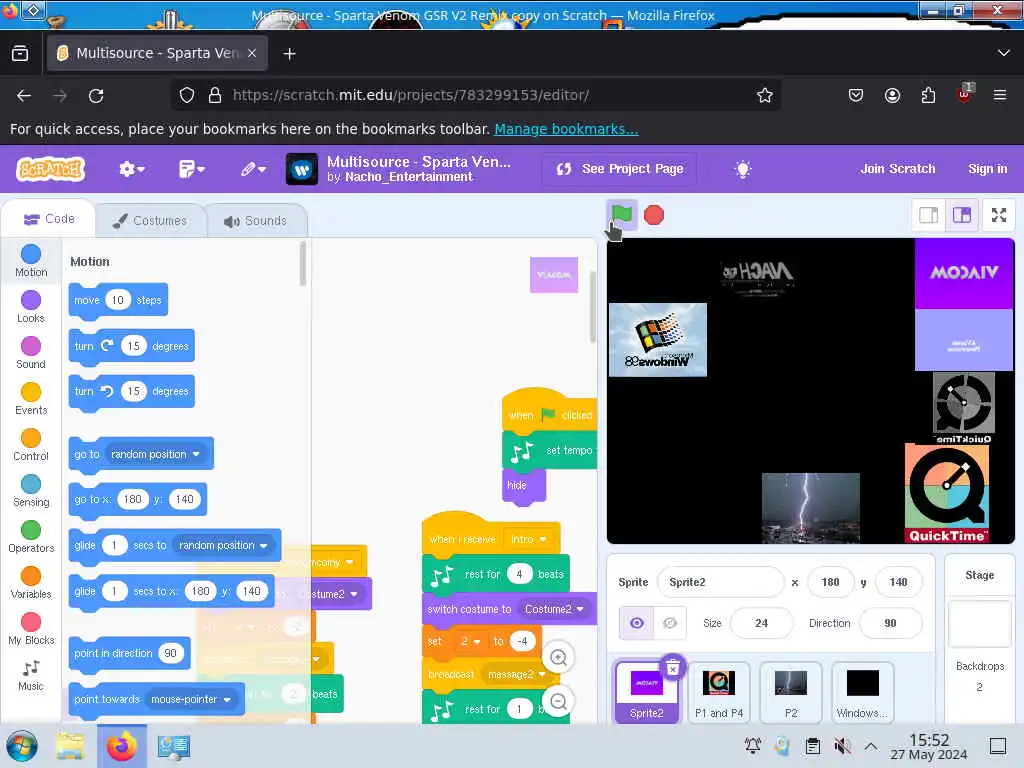Click the muted volume tray icon
Viewport: 1024px width, 768px height.
[842, 746]
